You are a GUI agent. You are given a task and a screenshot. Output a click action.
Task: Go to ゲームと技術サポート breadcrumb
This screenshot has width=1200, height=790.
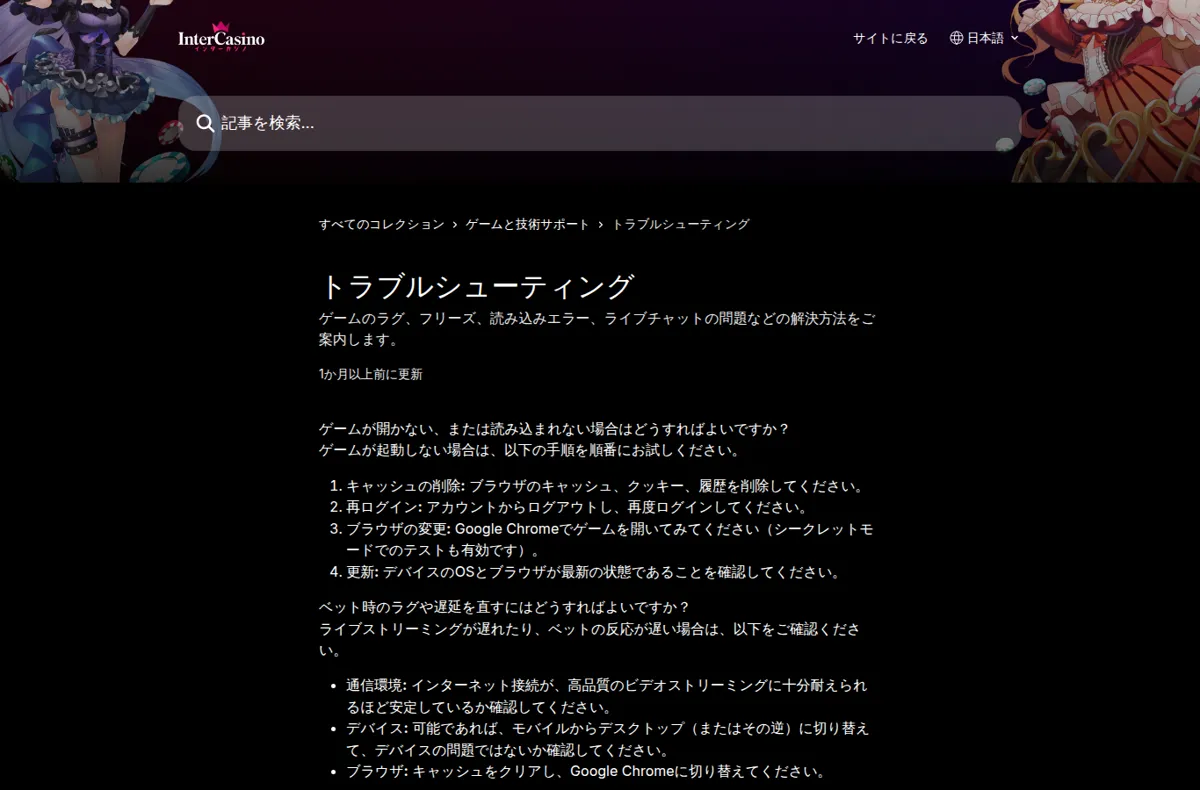(528, 224)
